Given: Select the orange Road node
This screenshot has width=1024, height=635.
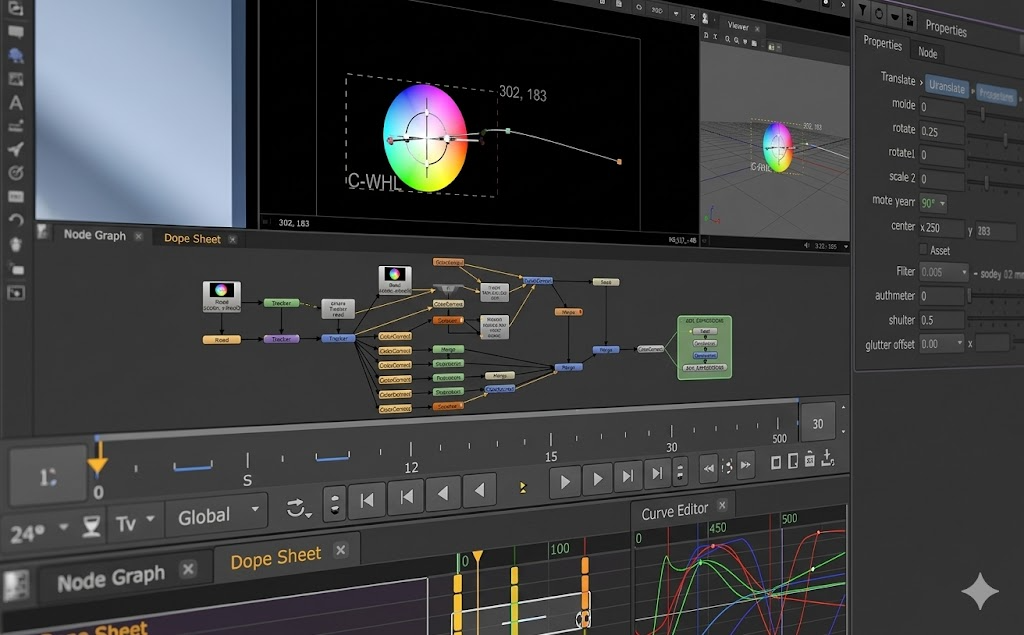Looking at the screenshot, I should [221, 340].
